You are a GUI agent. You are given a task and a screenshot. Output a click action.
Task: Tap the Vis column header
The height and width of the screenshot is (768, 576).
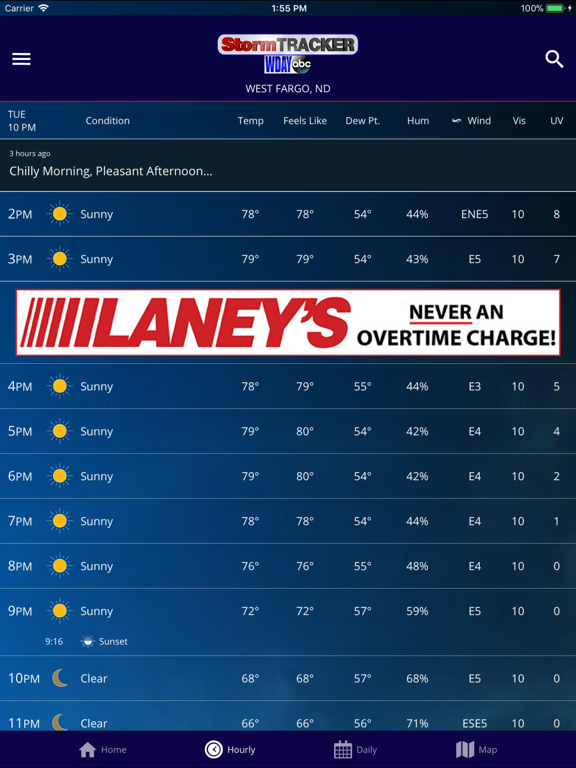pos(519,120)
